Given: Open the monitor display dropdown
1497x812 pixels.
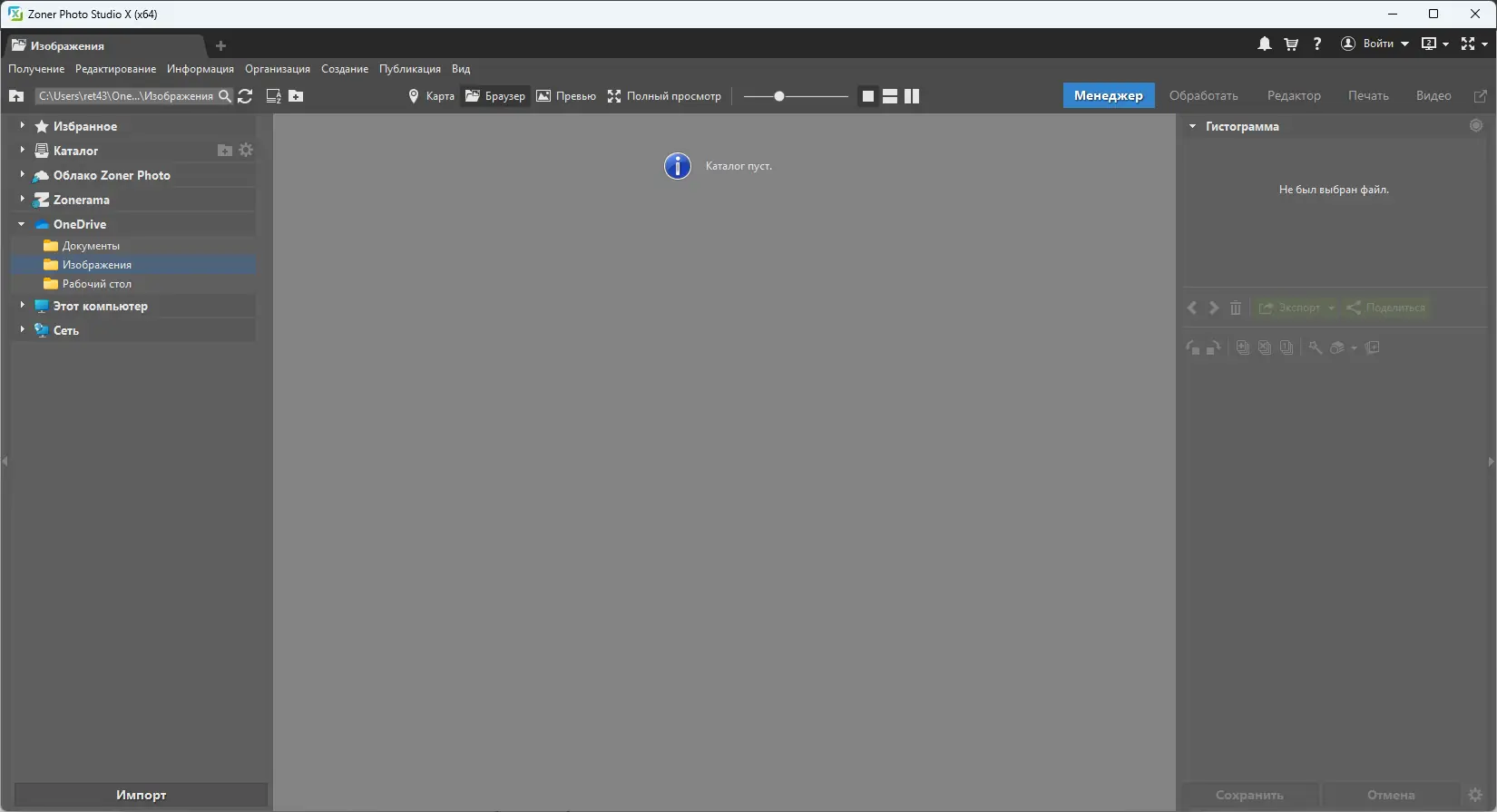Looking at the screenshot, I should pos(1434,44).
